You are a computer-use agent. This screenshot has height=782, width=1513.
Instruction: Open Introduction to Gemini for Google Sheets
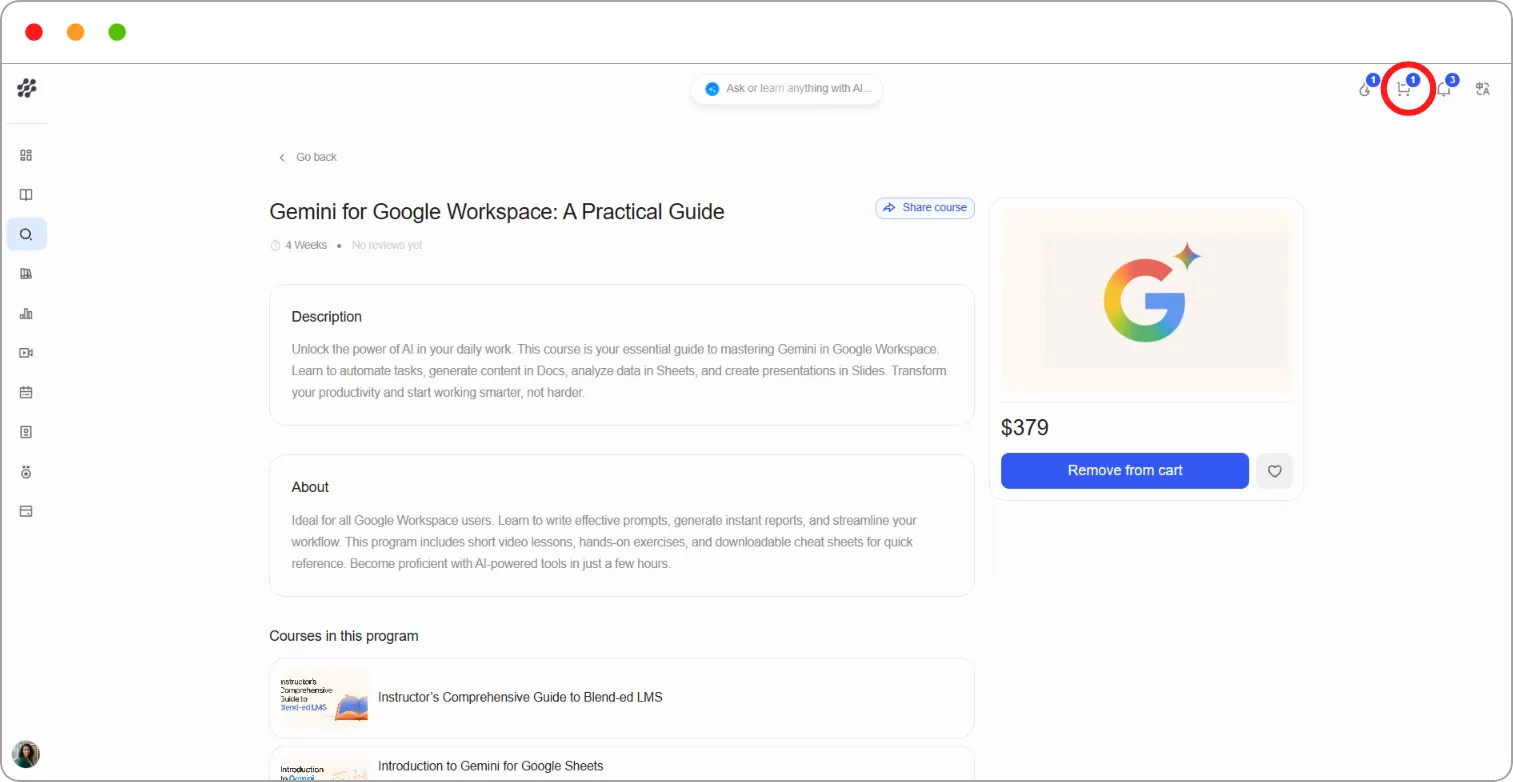click(x=621, y=764)
